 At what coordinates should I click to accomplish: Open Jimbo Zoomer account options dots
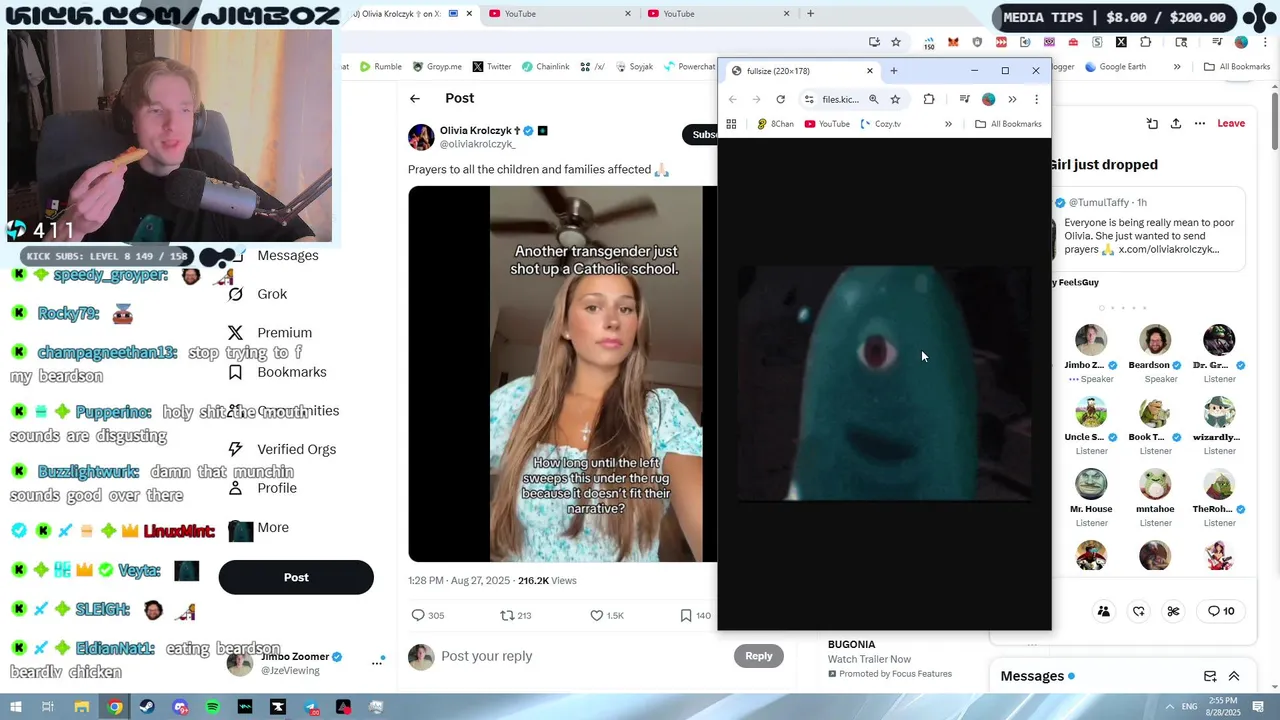click(x=378, y=662)
